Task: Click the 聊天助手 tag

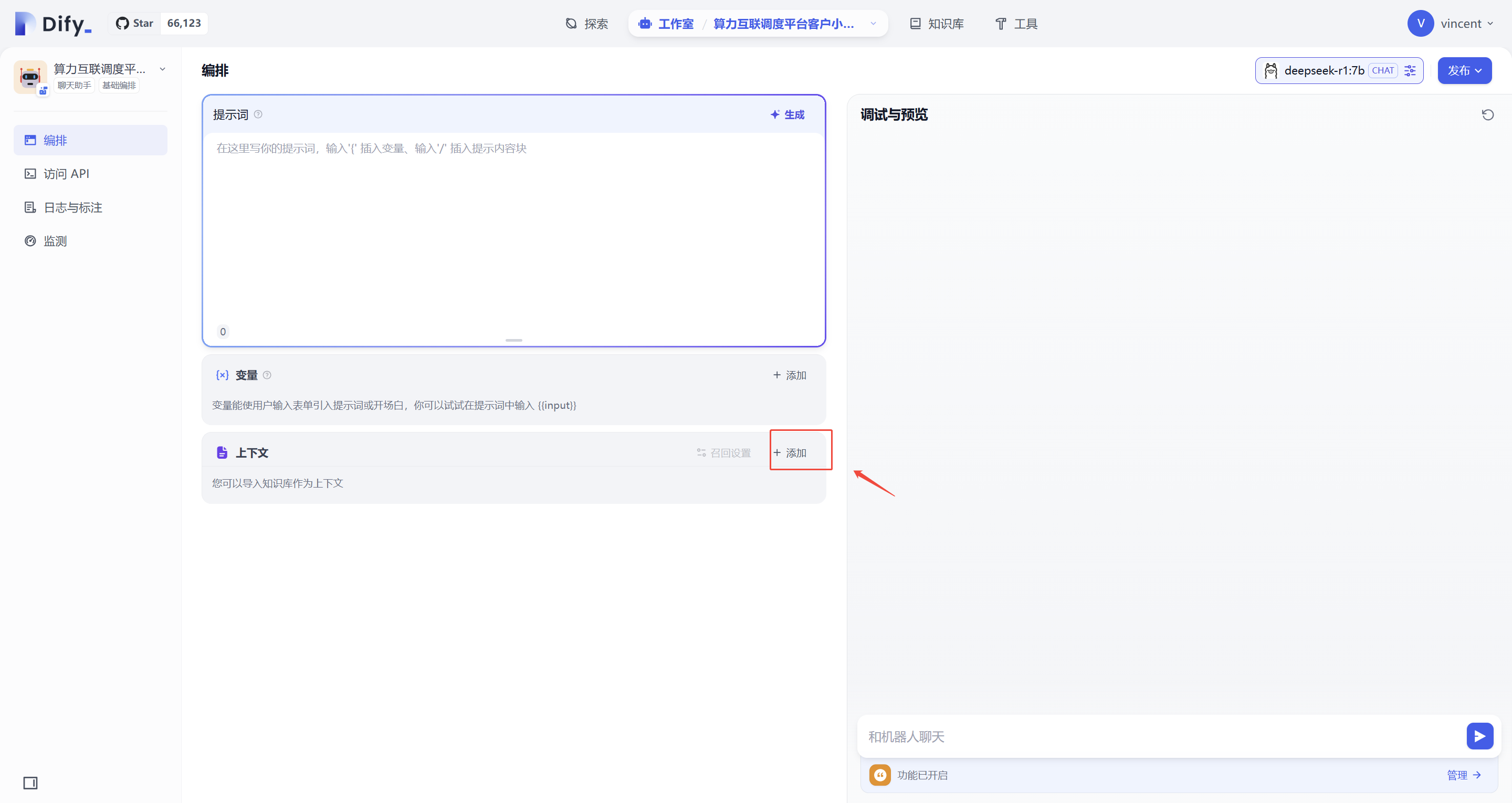Action: (x=75, y=85)
